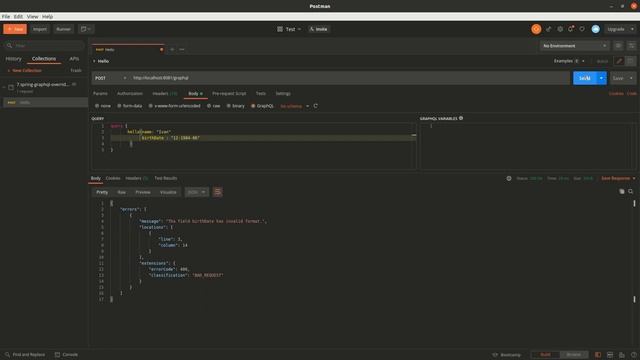Open the Authorization request tab
Screen dimensions: 640x360
pyautogui.click(x=130, y=93)
